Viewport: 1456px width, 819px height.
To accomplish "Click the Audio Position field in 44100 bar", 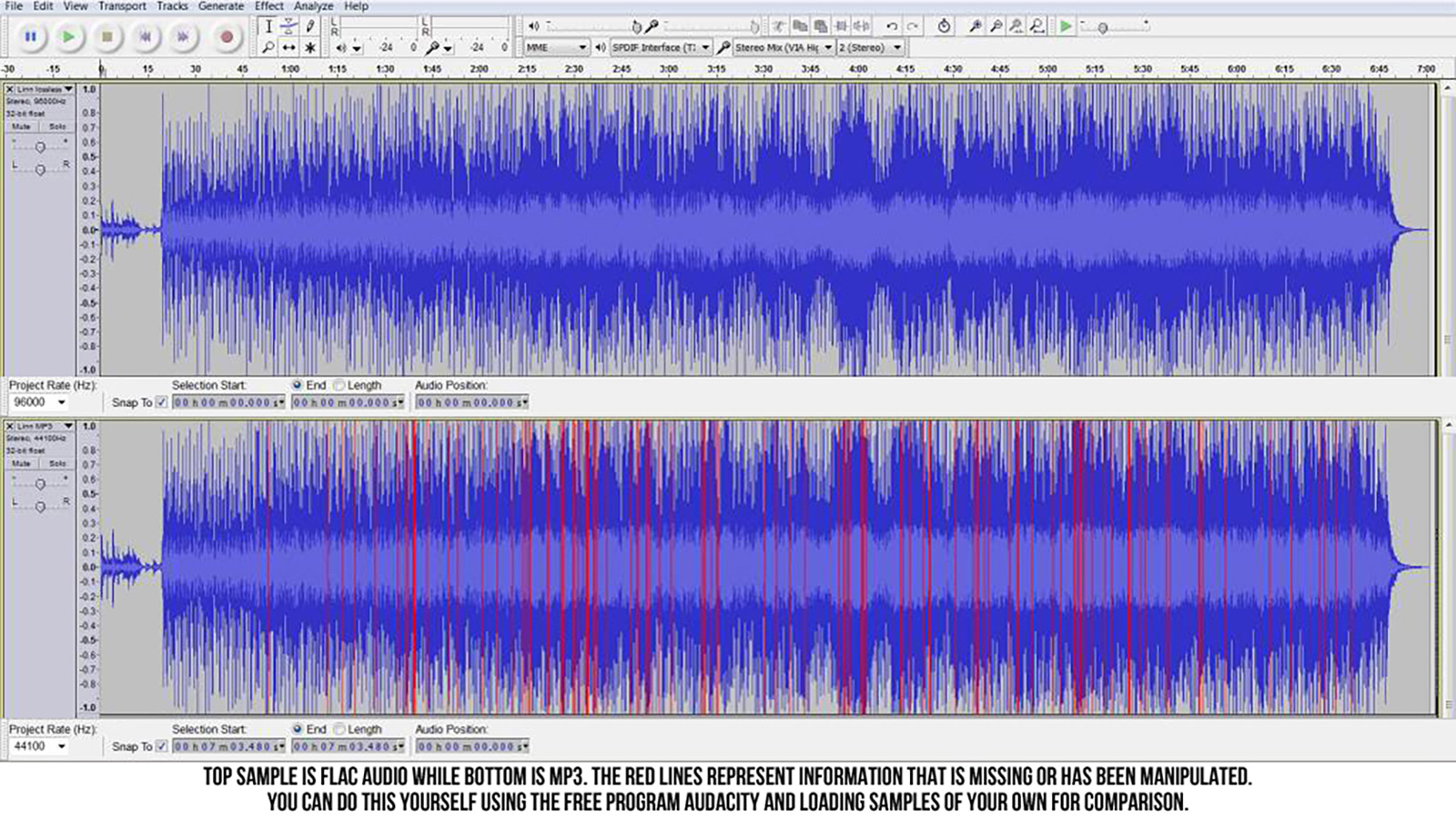I will 471,746.
